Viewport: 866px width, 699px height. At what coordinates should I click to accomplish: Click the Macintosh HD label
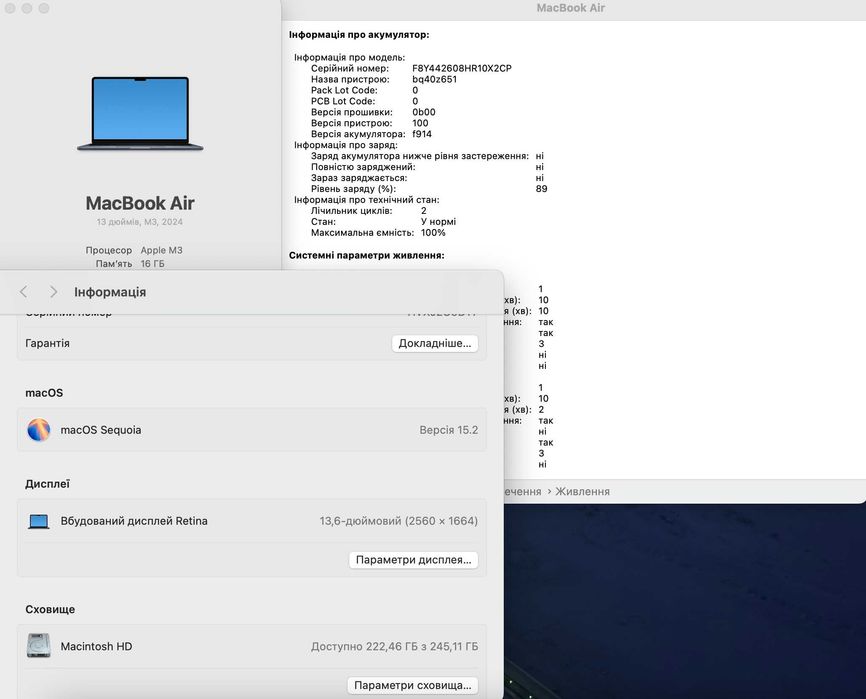[x=96, y=647]
